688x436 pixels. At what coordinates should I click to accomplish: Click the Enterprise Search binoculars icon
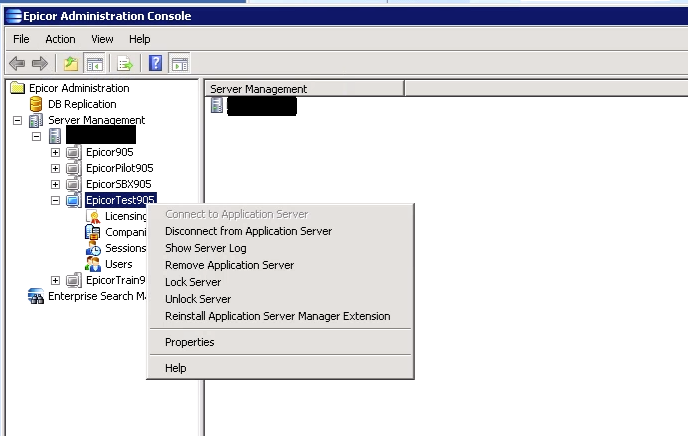tap(36, 296)
